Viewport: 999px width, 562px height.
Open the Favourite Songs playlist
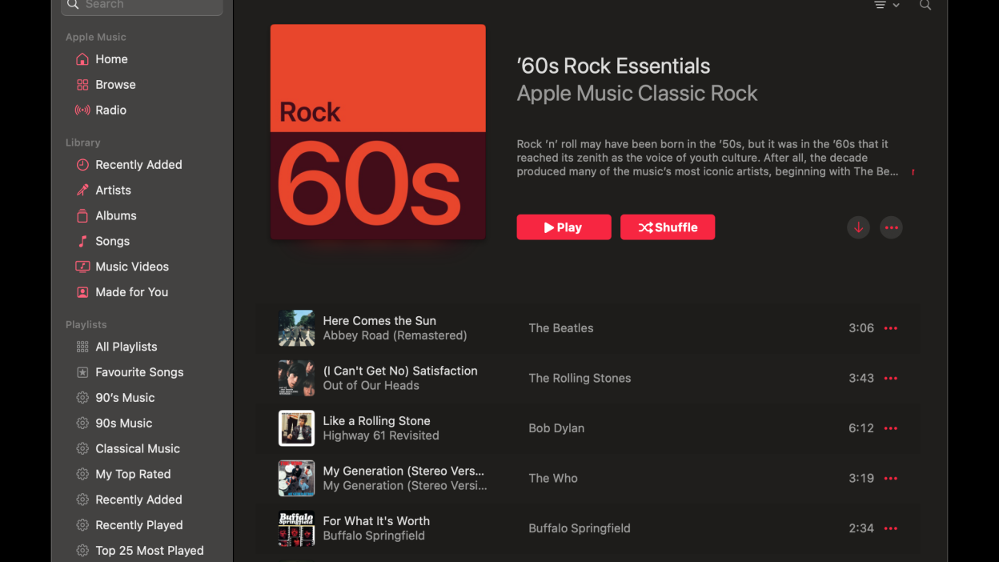tap(139, 372)
